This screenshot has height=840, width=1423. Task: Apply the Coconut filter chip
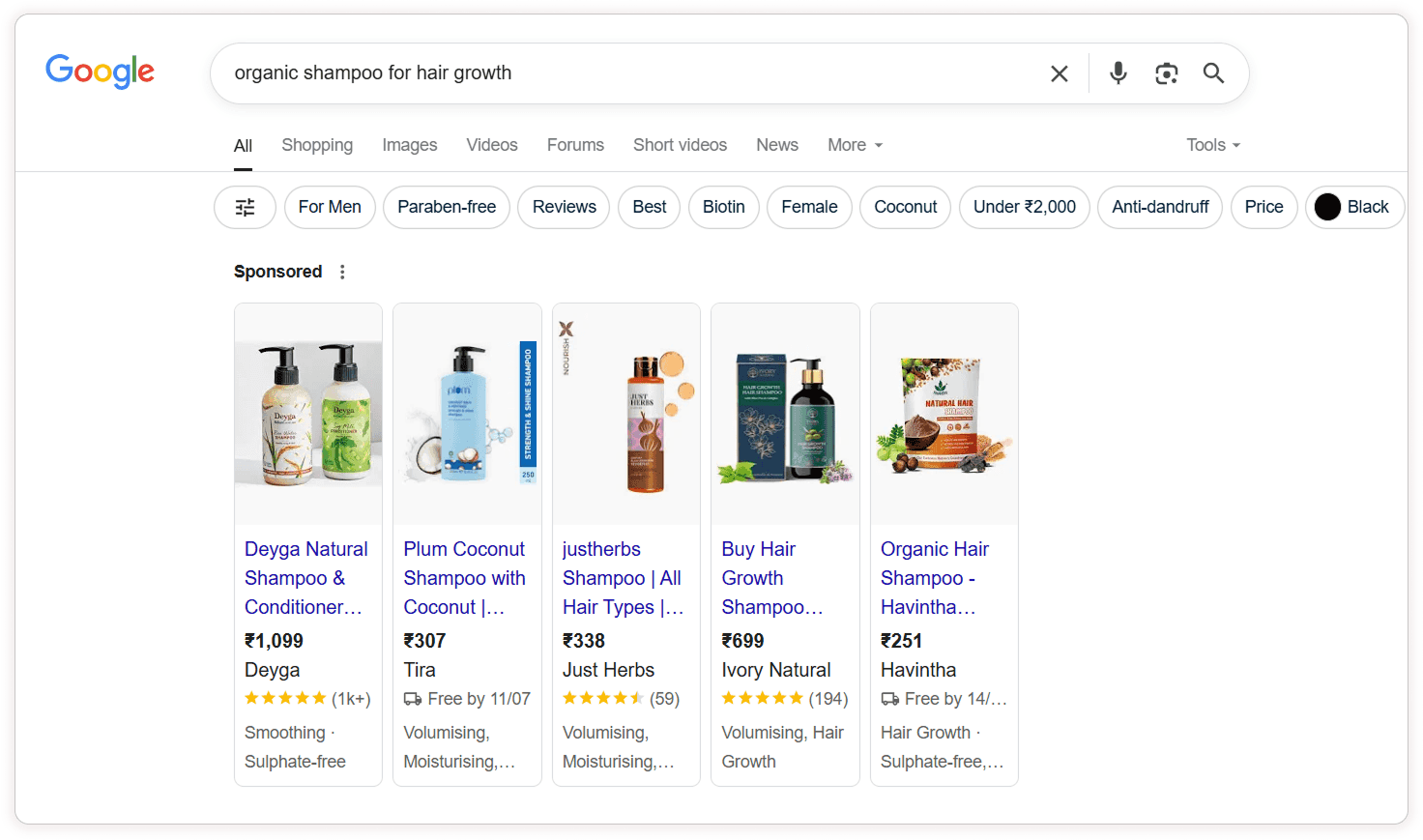[906, 207]
